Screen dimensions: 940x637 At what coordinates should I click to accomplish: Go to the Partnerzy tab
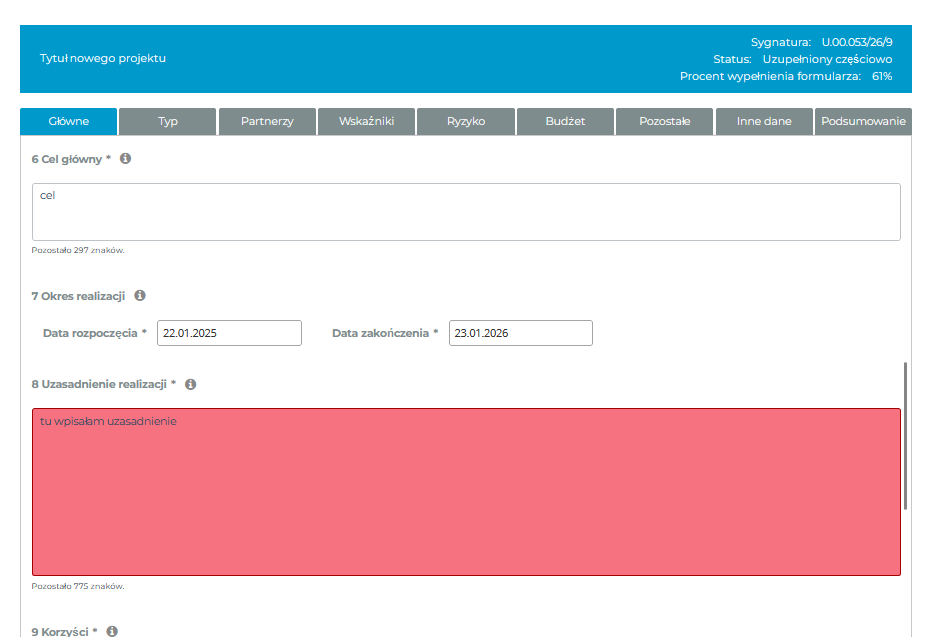tap(267, 121)
